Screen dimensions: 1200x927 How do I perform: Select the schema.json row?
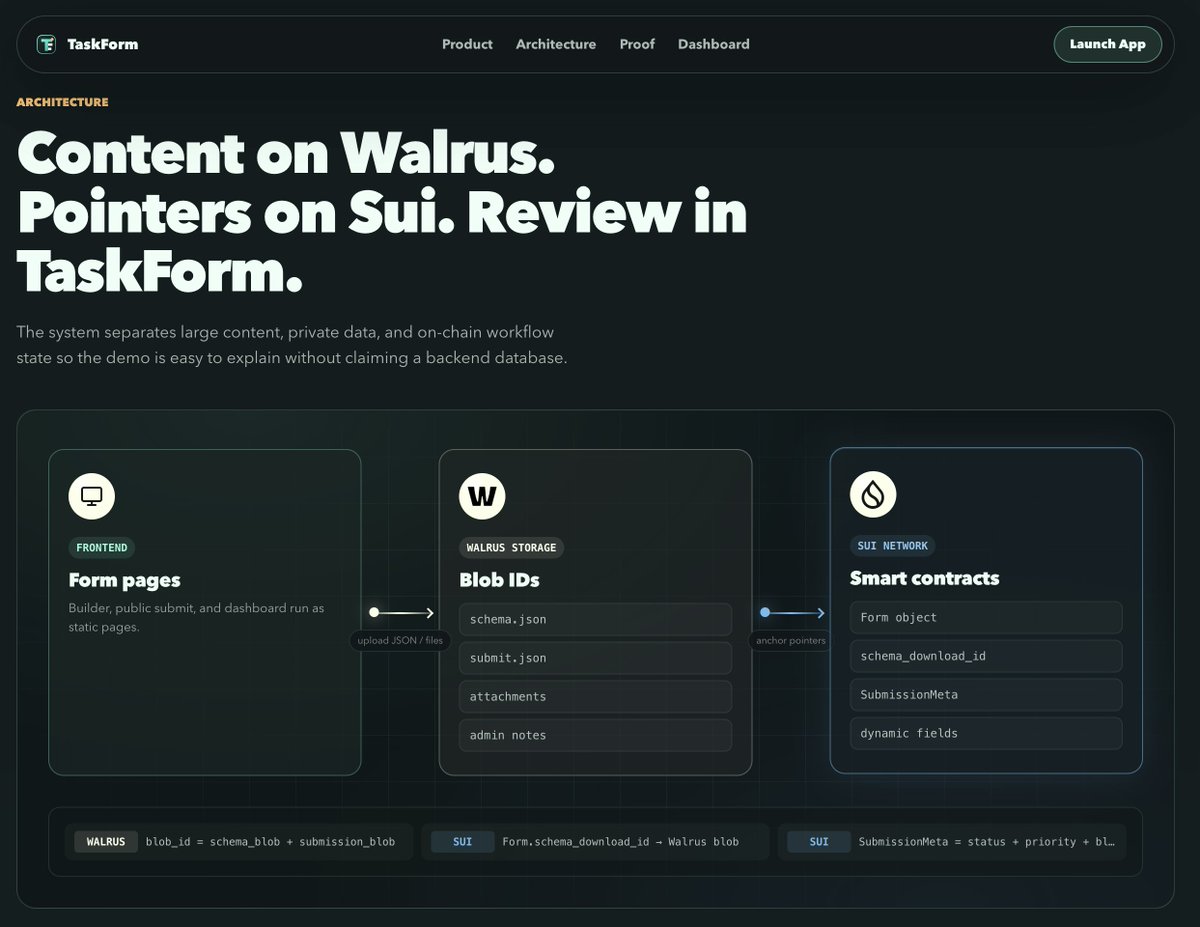point(595,619)
